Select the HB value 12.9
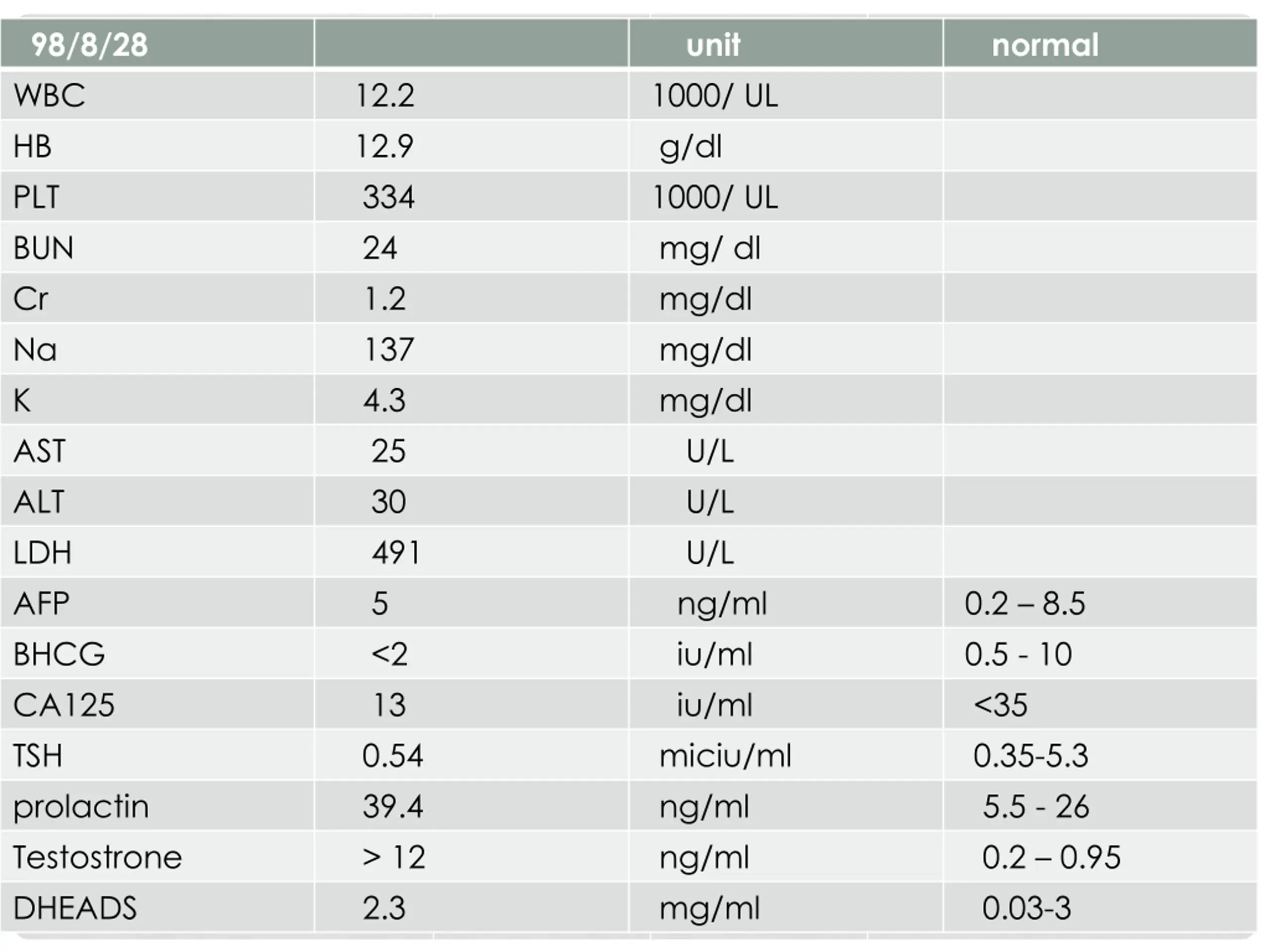The image size is (1270, 952). [384, 146]
